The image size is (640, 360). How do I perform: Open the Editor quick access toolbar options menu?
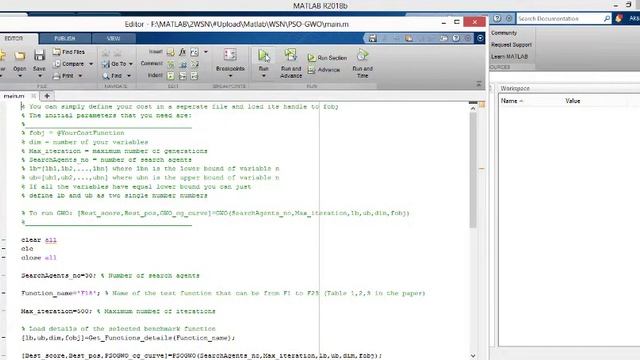480,38
